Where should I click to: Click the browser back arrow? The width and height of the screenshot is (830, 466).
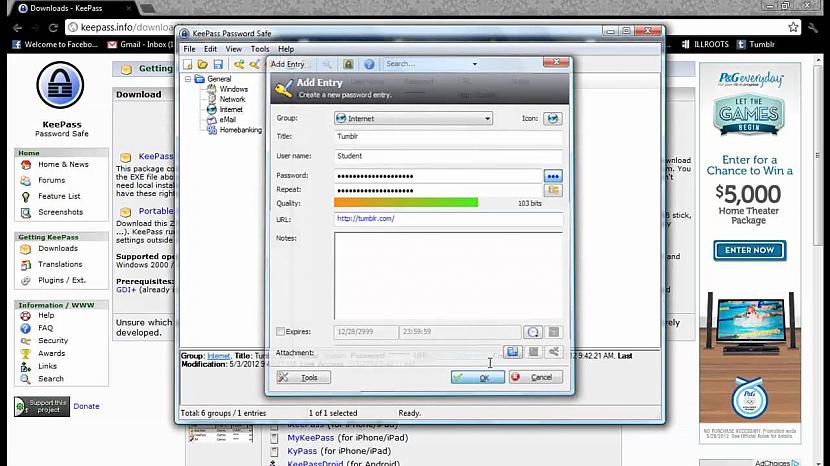pyautogui.click(x=17, y=28)
